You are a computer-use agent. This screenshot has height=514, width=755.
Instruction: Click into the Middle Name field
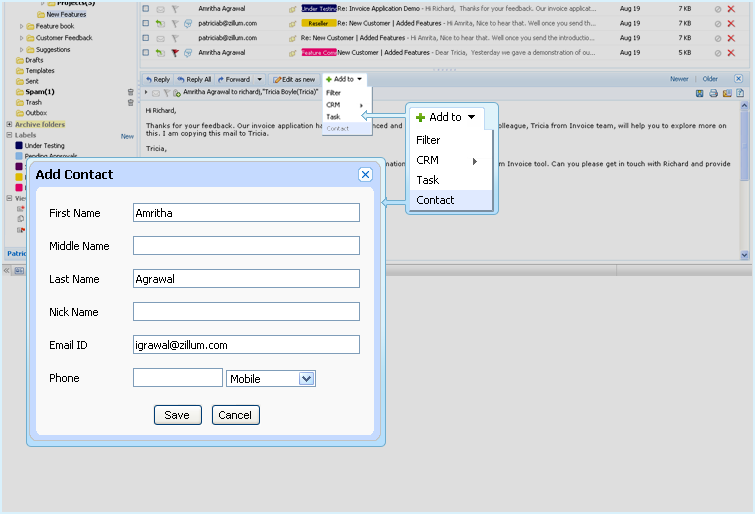(x=246, y=246)
